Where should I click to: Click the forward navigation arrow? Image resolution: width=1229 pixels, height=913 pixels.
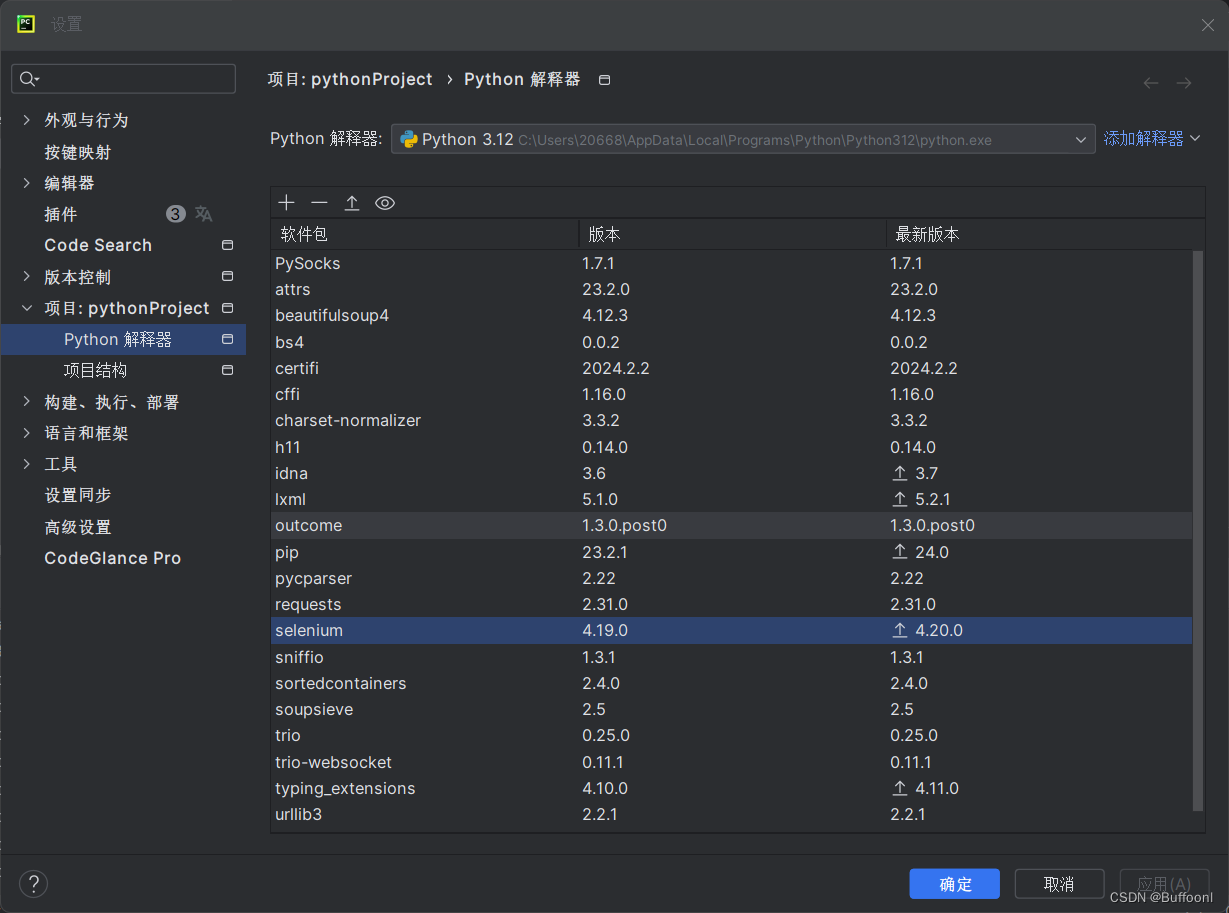[1184, 83]
